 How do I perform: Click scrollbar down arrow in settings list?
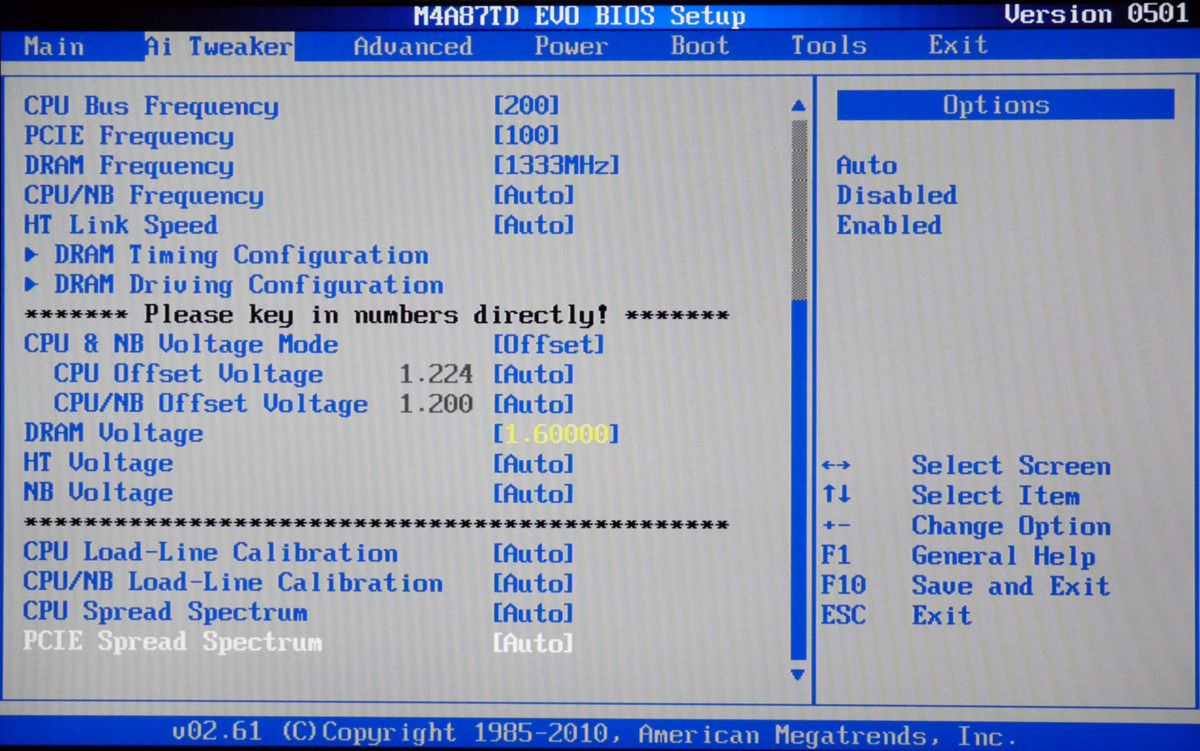pos(798,674)
